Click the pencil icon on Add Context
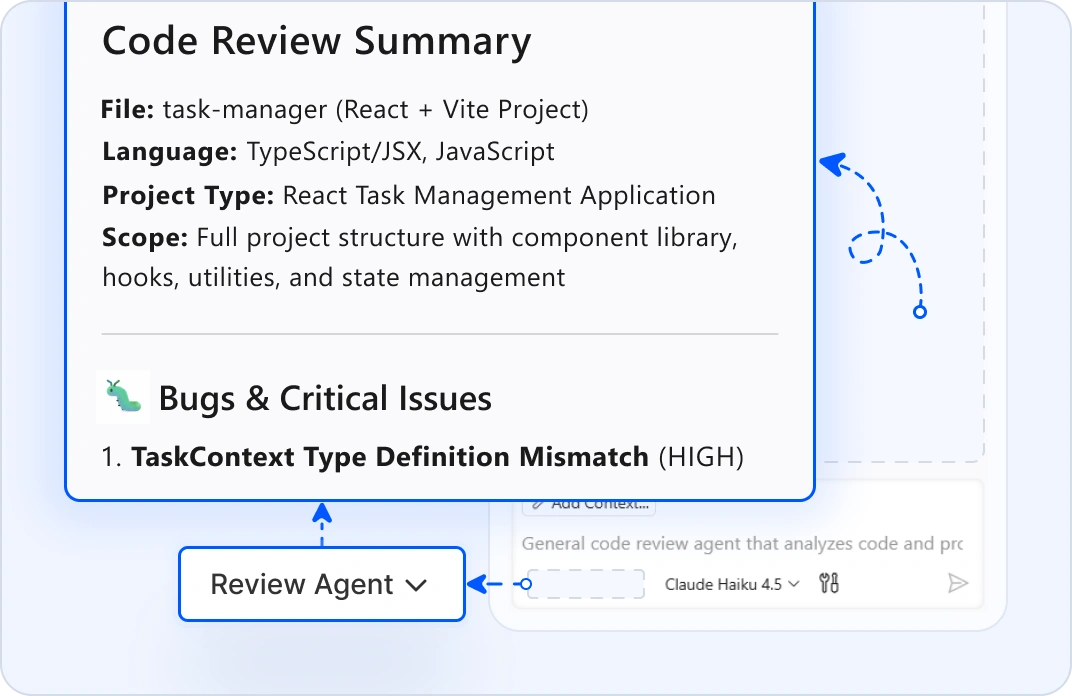Screen dimensions: 1072x696 (x=537, y=504)
